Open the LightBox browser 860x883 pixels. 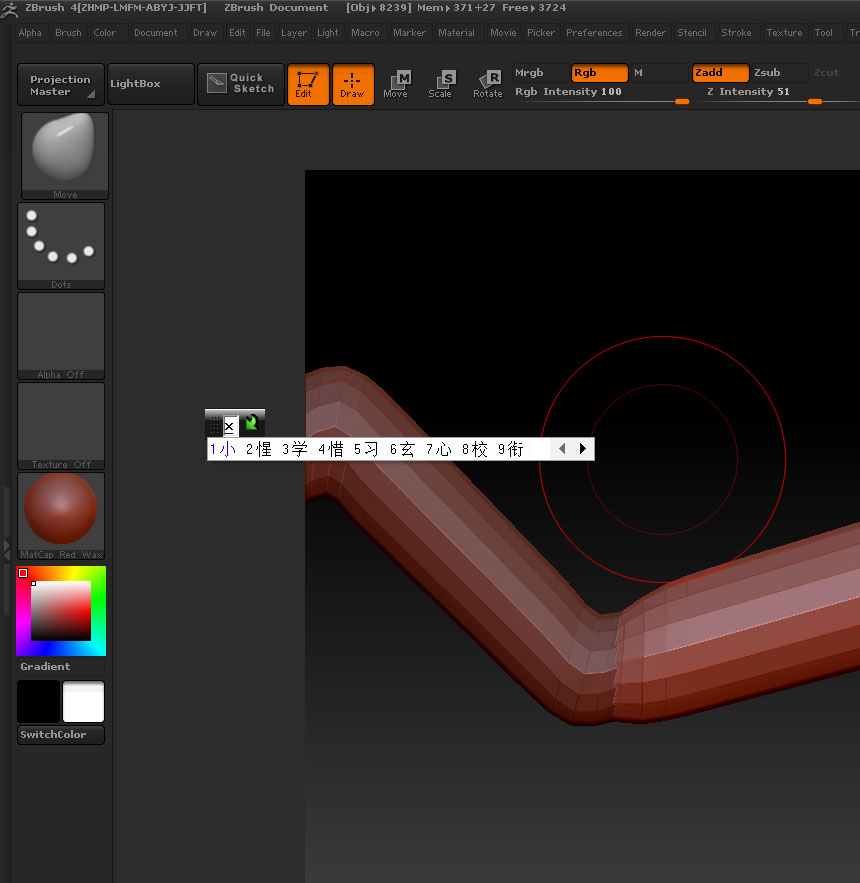click(x=149, y=84)
